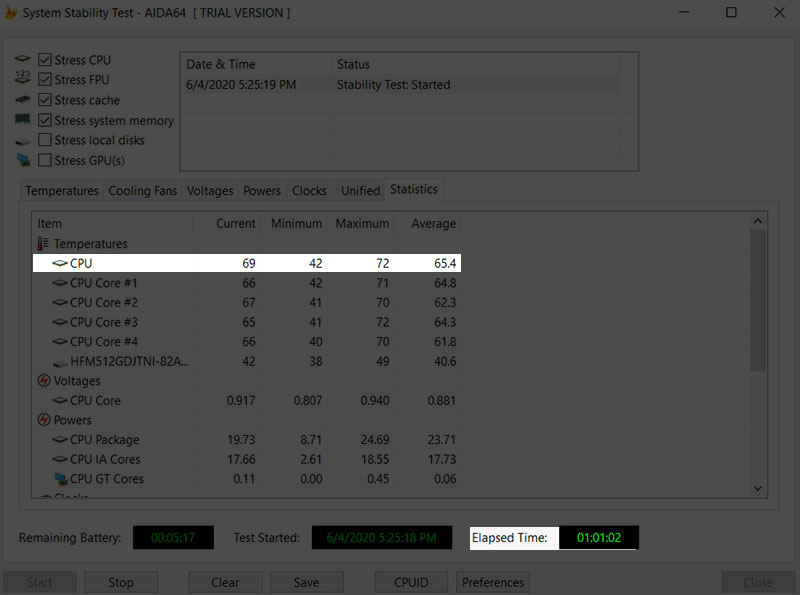Click the cache chip icon beside Stress cache

(x=22, y=99)
